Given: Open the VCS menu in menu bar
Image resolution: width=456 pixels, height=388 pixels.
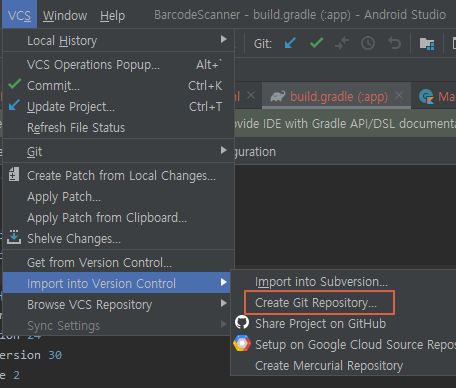Looking at the screenshot, I should [x=19, y=15].
